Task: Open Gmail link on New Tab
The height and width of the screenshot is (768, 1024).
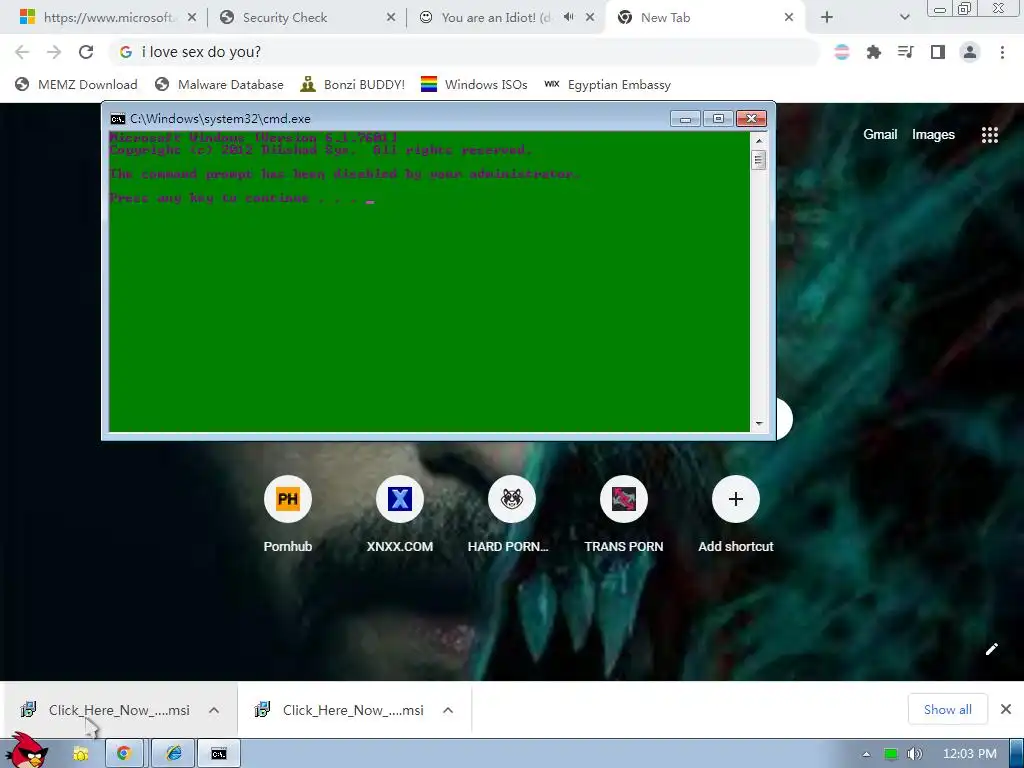Action: (880, 135)
